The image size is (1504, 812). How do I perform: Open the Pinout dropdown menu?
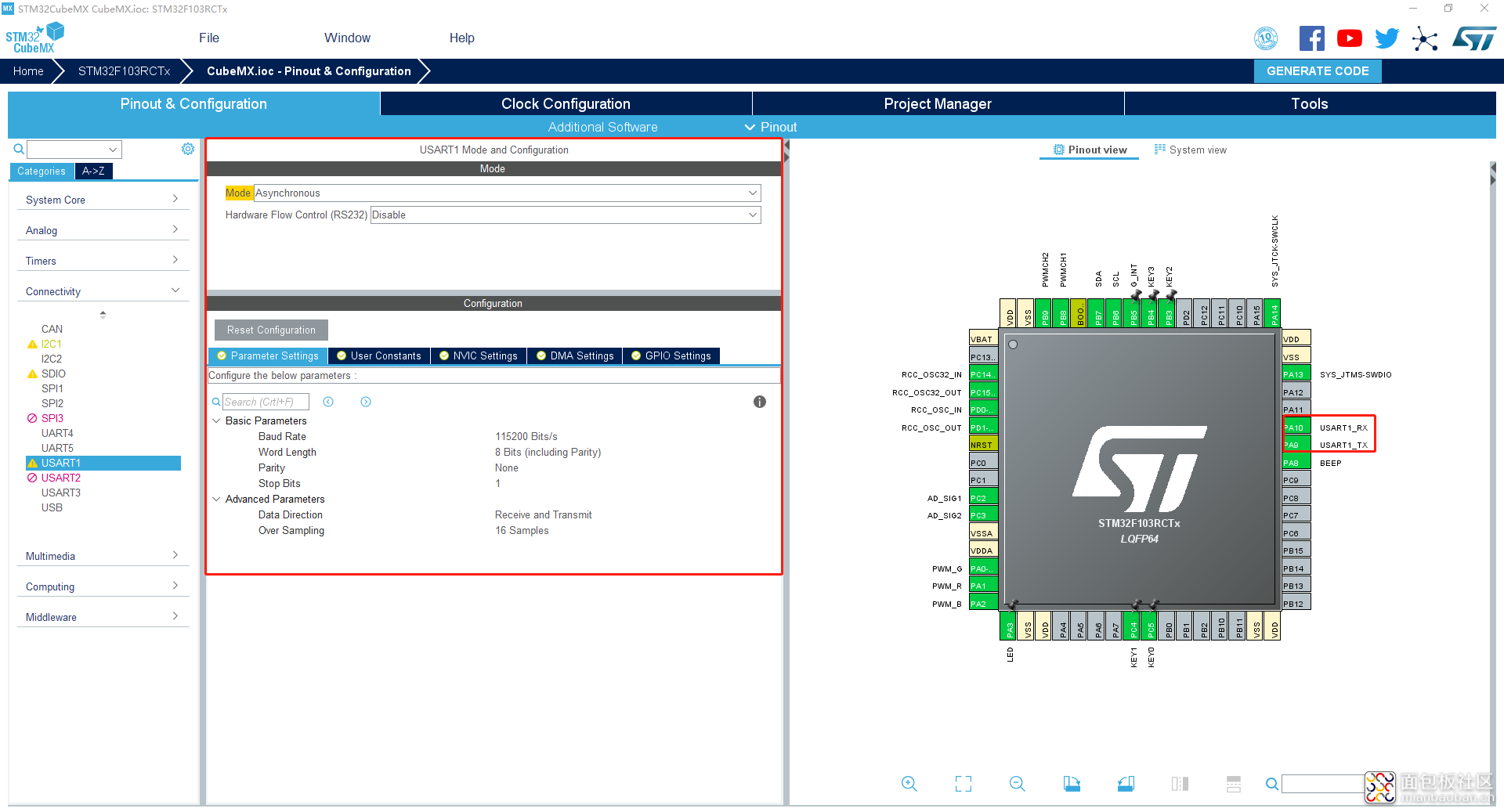(770, 127)
